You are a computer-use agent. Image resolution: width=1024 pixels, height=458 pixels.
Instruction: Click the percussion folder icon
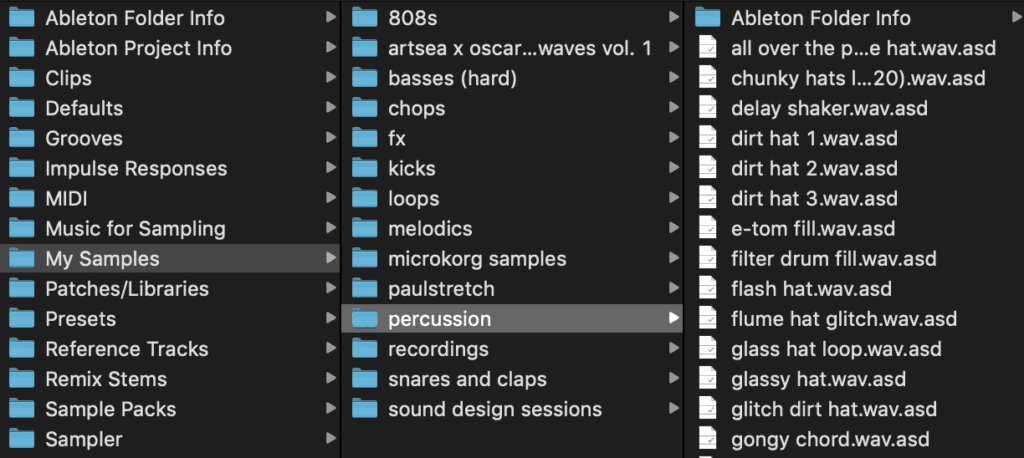[365, 319]
